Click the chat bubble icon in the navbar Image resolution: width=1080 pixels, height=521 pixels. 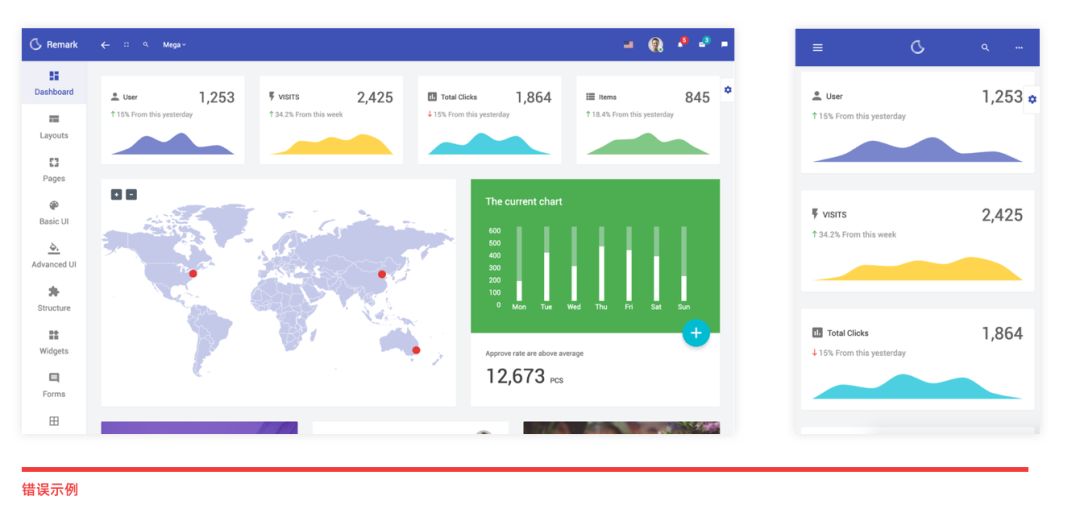tap(724, 45)
